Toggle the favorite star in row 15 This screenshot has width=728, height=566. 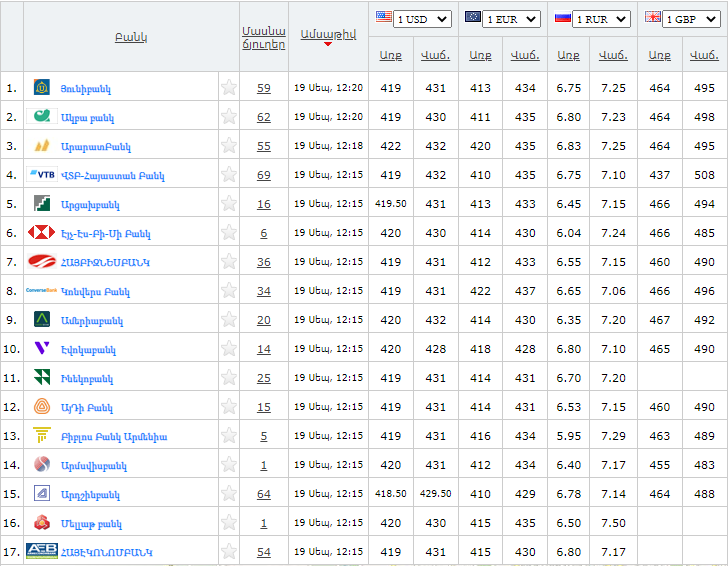[x=229, y=494]
